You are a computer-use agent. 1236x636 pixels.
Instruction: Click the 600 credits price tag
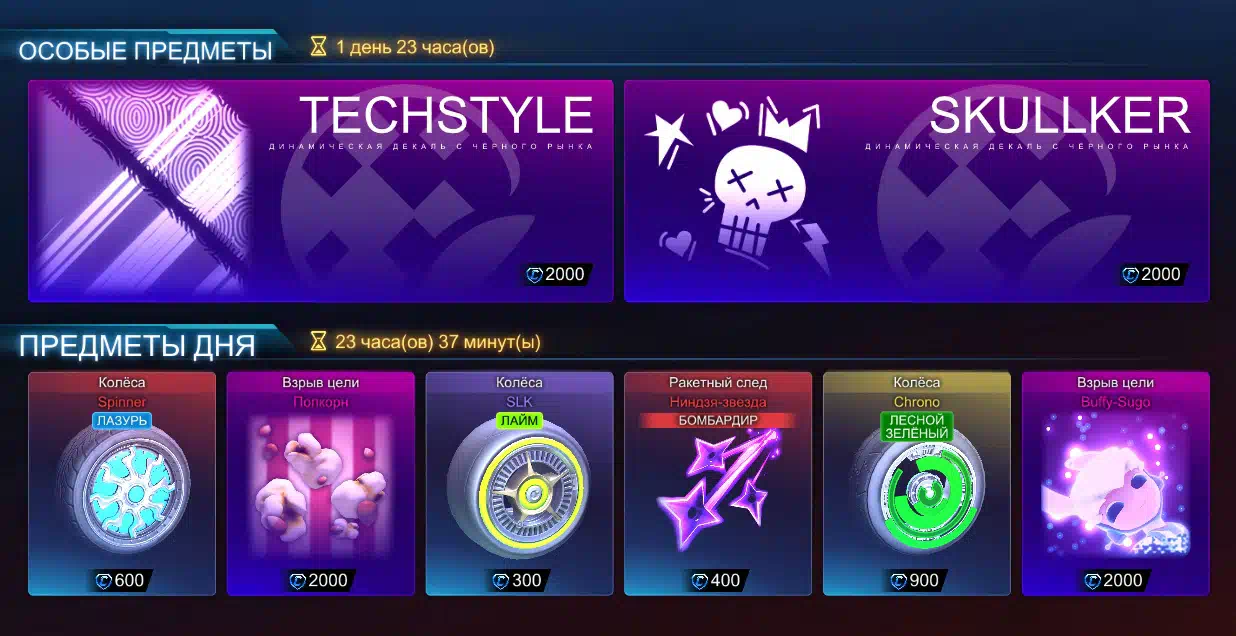[122, 580]
